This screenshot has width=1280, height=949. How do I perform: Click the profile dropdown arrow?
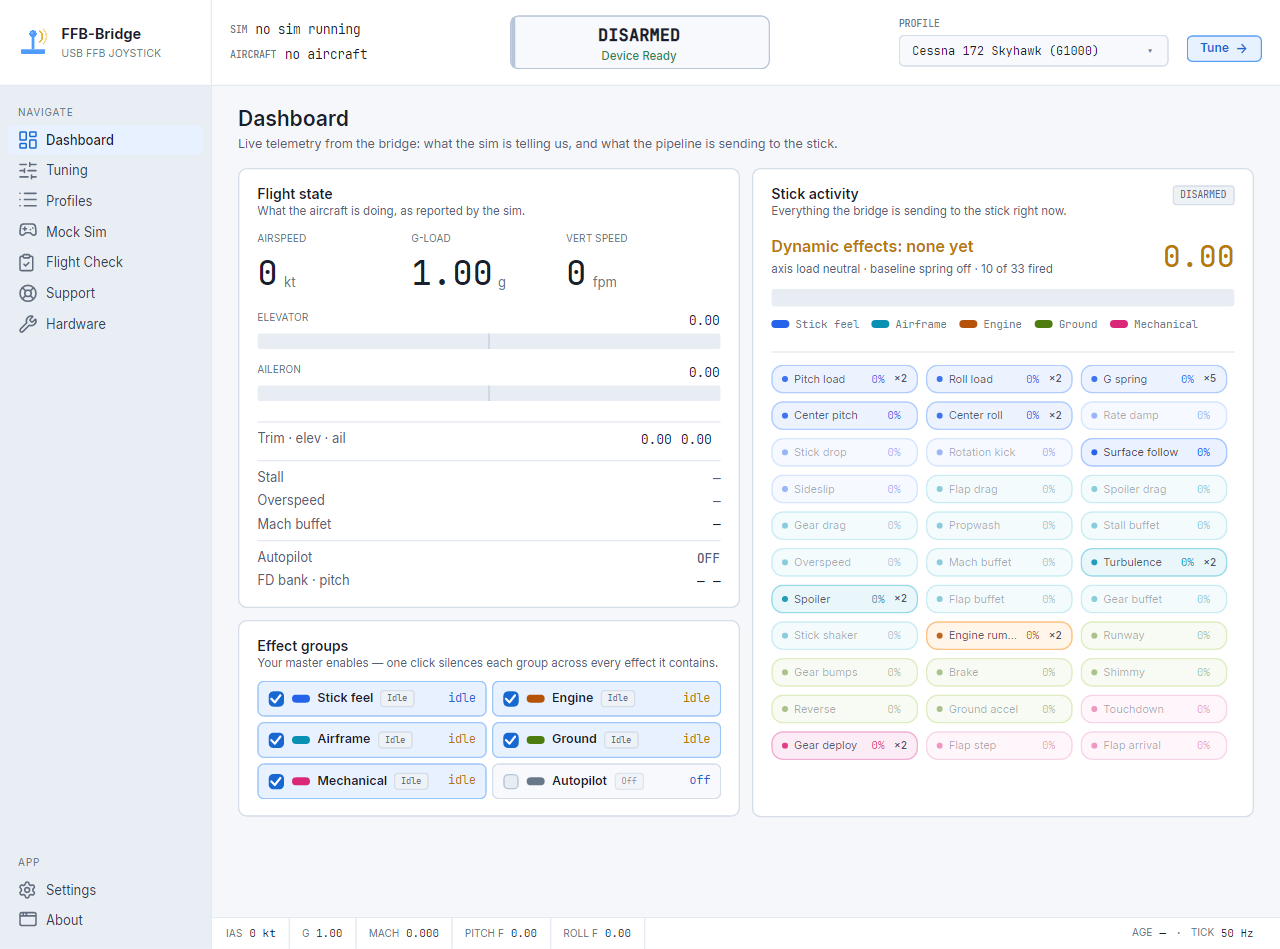pyautogui.click(x=1150, y=50)
